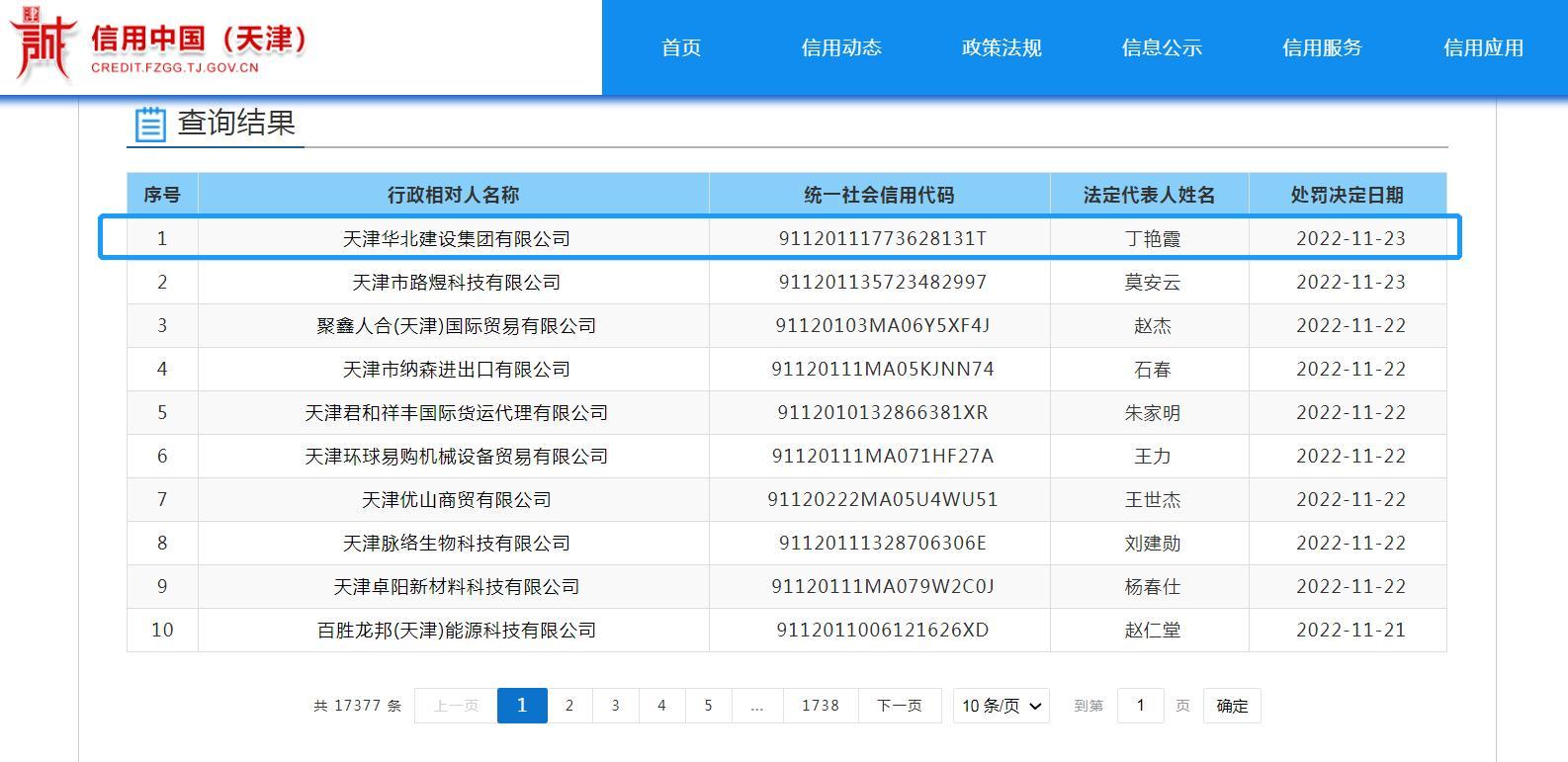Click the 统一社会信用代码 column header
Screen dimensions: 1568x762
[x=880, y=195]
